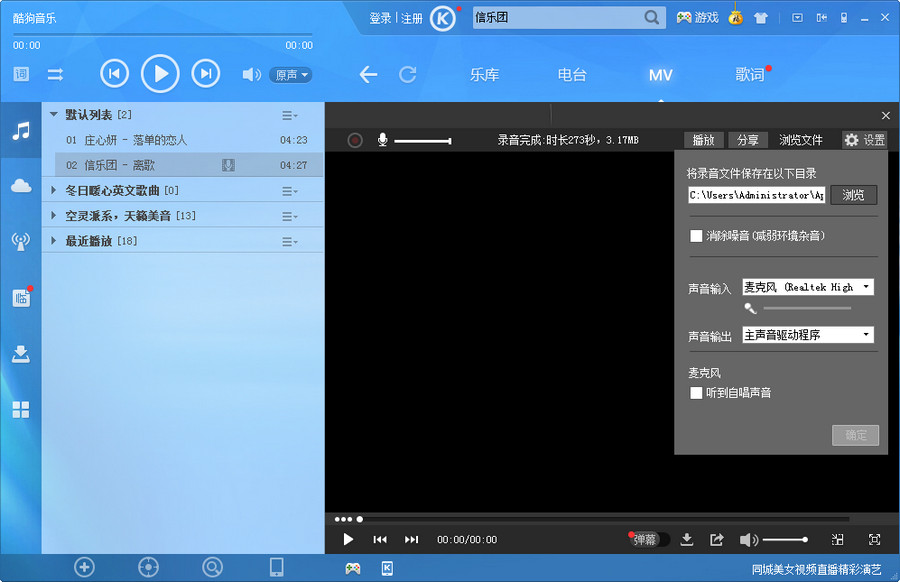Image resolution: width=900 pixels, height=582 pixels.
Task: Switch to the MV tab
Action: 660,75
